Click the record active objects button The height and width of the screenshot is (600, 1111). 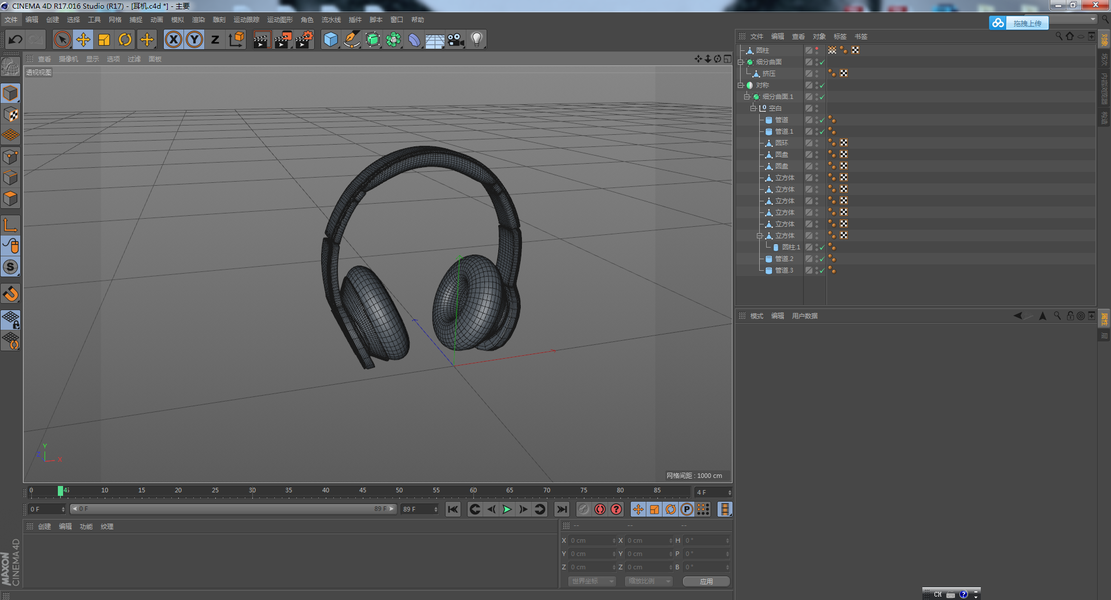(x=584, y=509)
